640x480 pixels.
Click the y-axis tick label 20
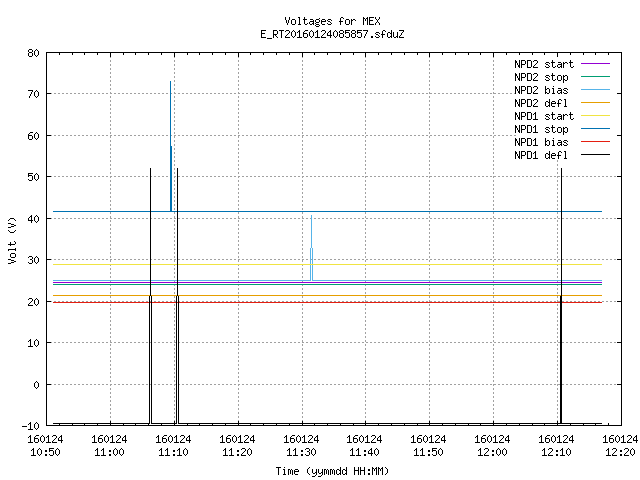click(x=33, y=302)
